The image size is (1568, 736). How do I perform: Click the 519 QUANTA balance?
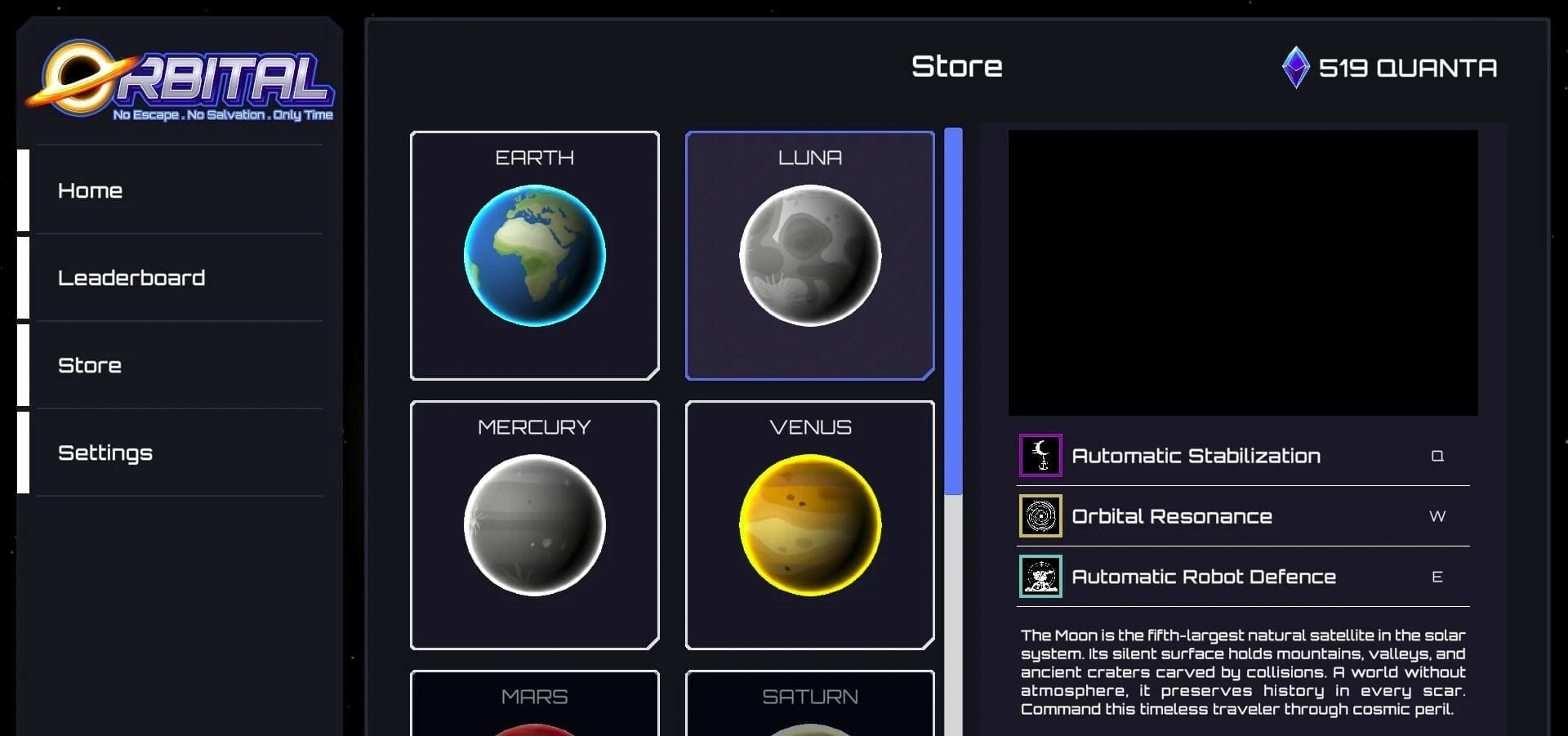1408,68
